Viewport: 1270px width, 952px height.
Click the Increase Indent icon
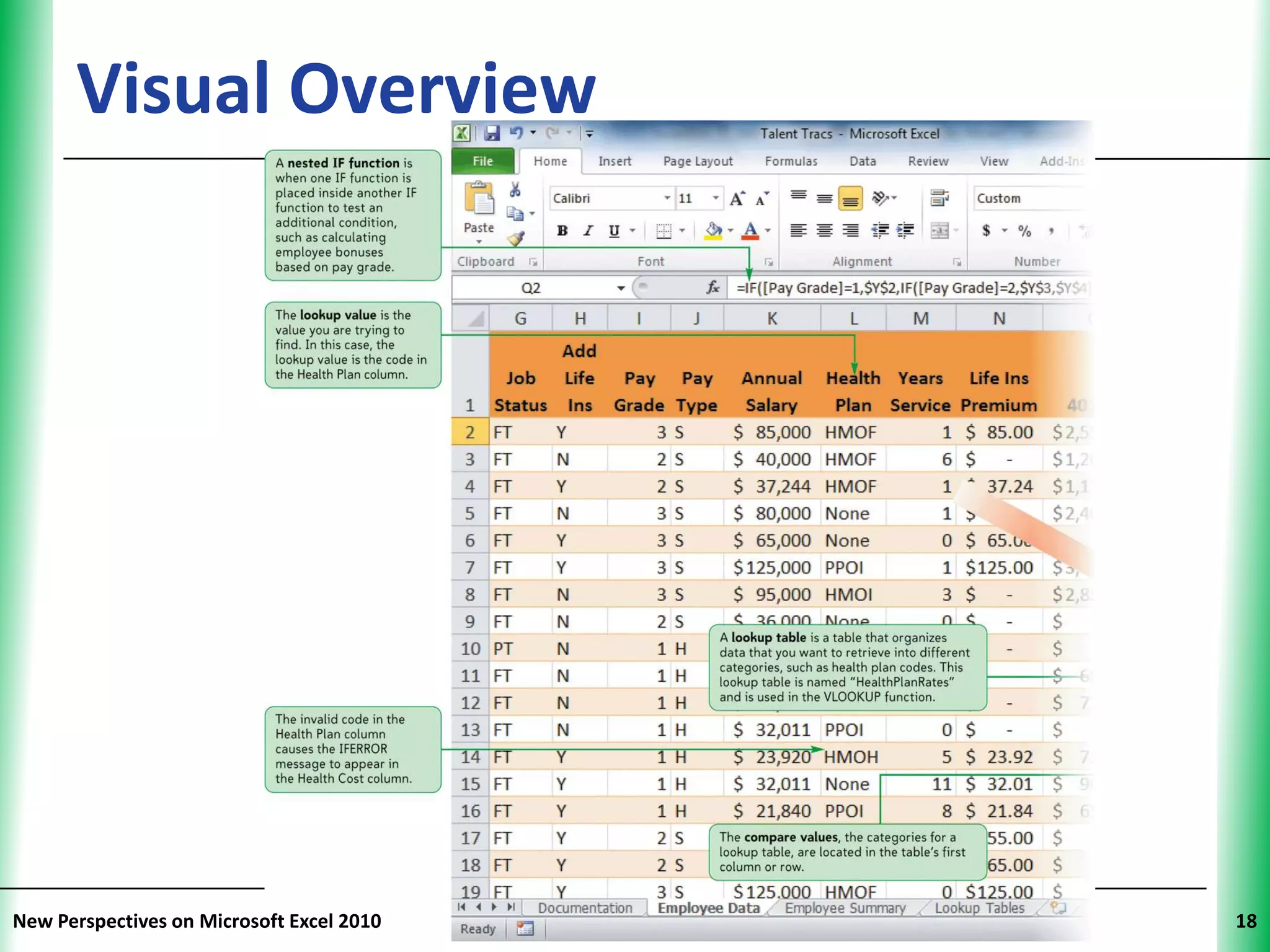tap(905, 231)
